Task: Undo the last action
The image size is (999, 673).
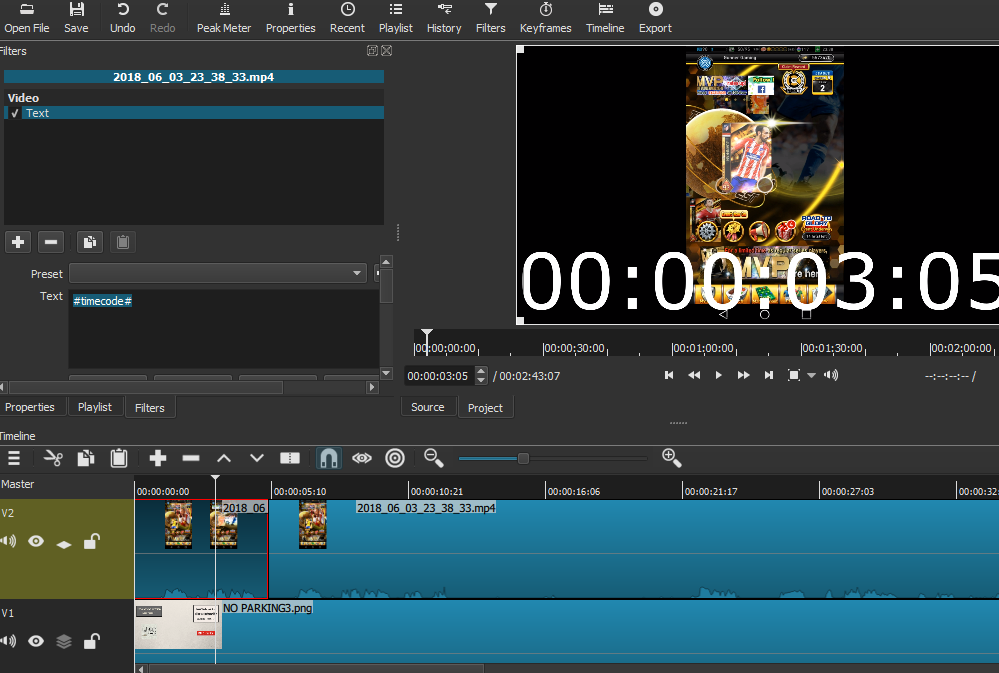Action: coord(122,18)
